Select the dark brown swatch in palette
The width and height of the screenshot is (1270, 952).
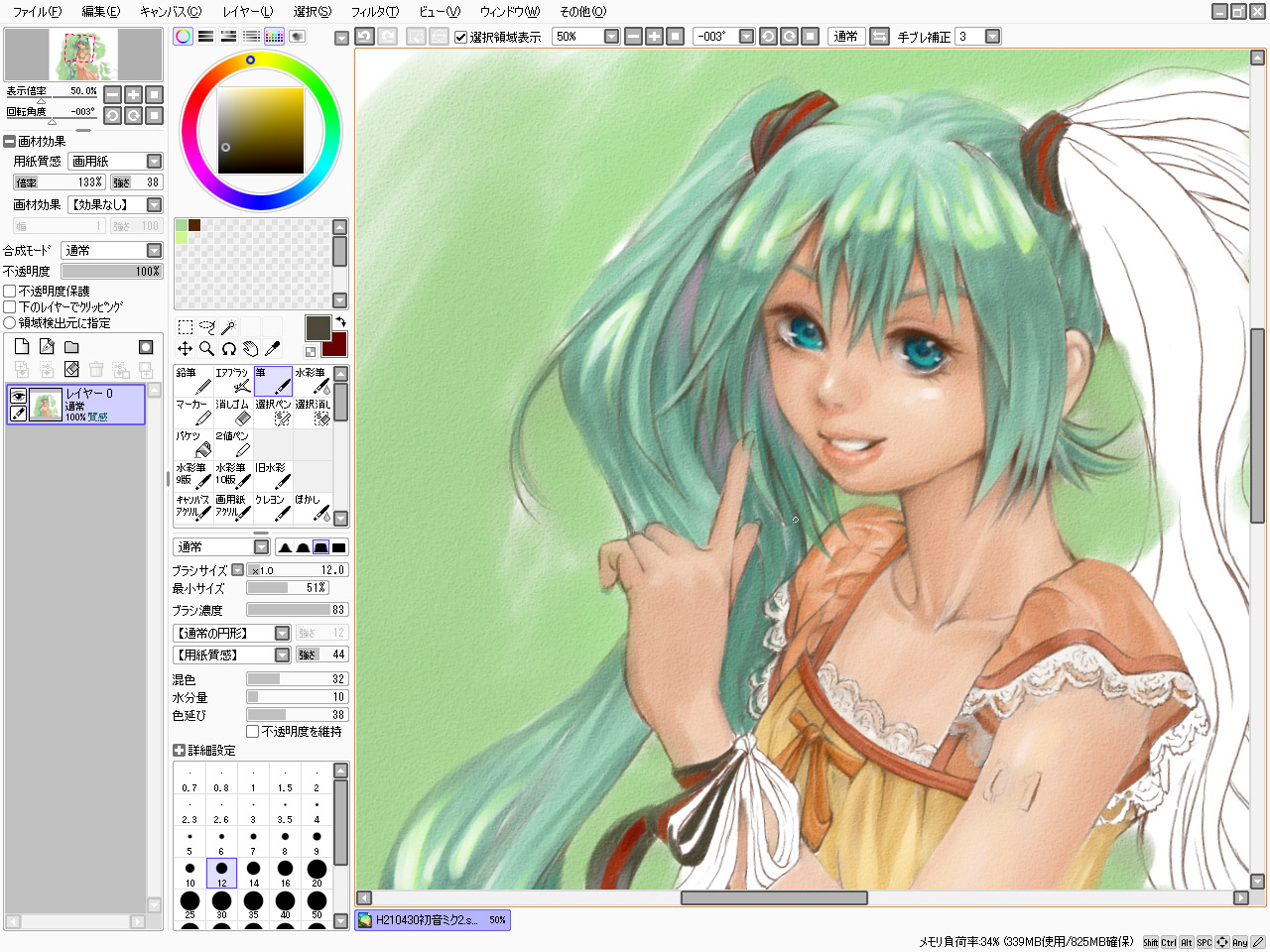coord(194,225)
